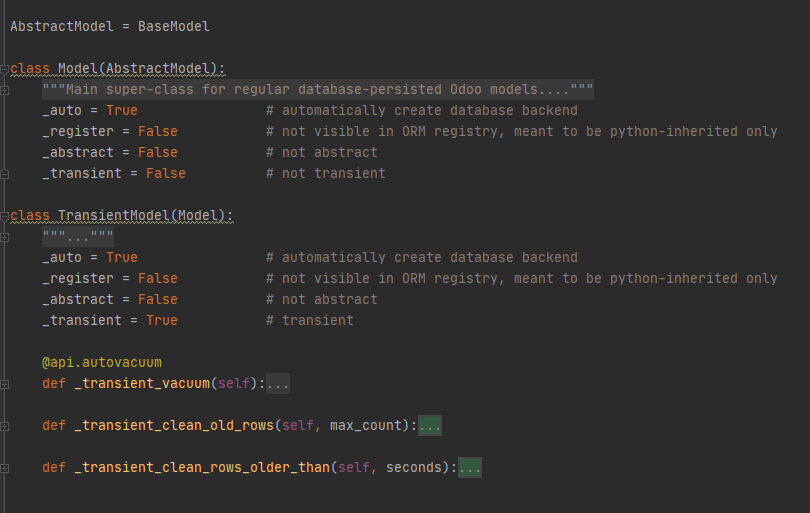Expand _transient_clean_old_rows using its gutter fold marker
Image resolution: width=810 pixels, height=513 pixels.
point(5,426)
